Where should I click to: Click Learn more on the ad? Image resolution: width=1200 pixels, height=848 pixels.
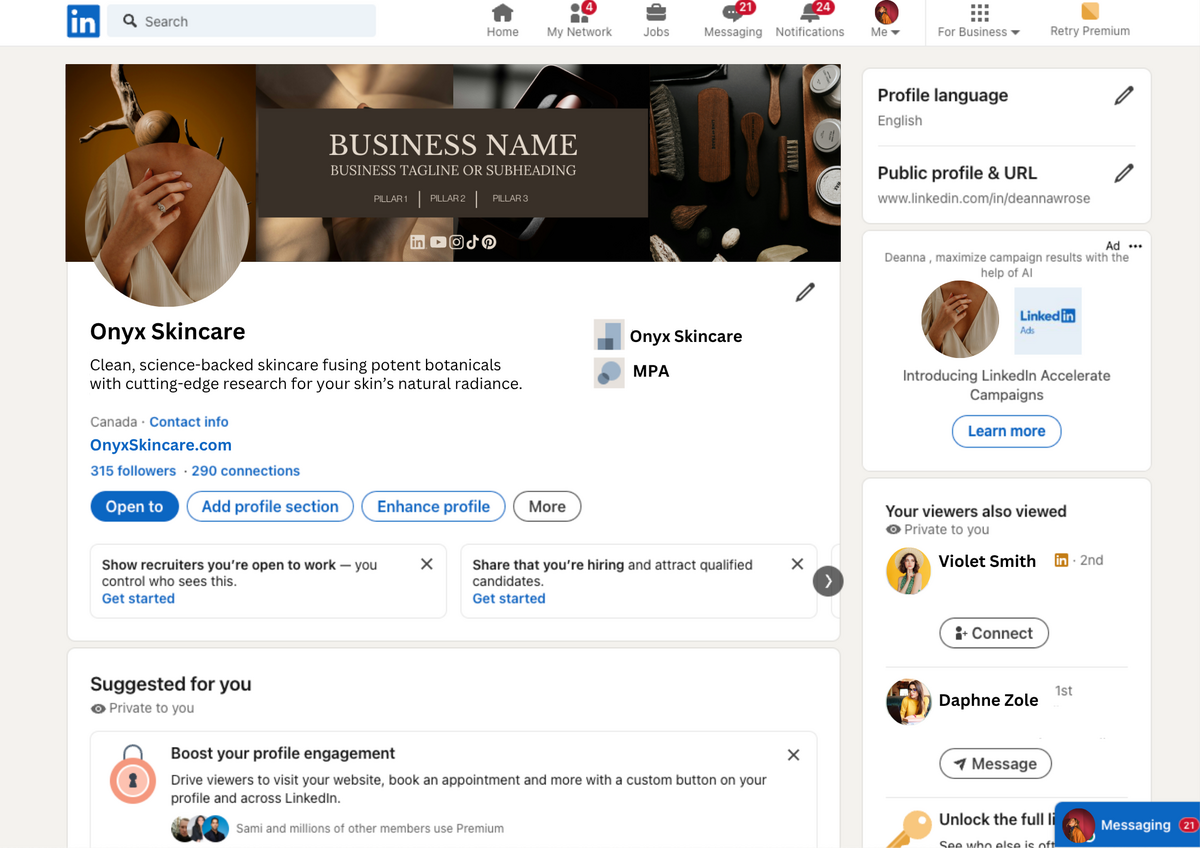click(x=1006, y=431)
